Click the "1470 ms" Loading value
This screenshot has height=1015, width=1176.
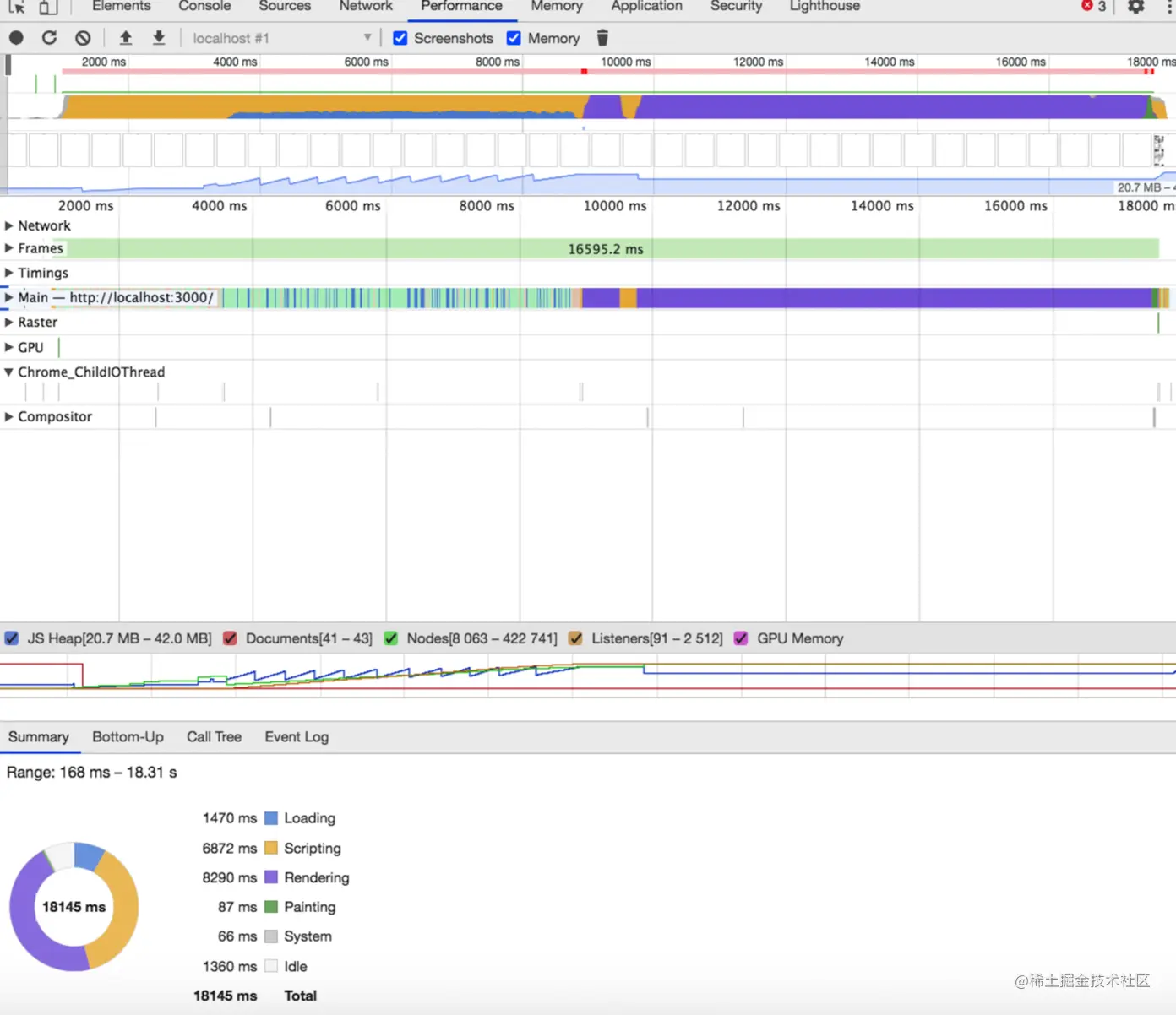230,818
